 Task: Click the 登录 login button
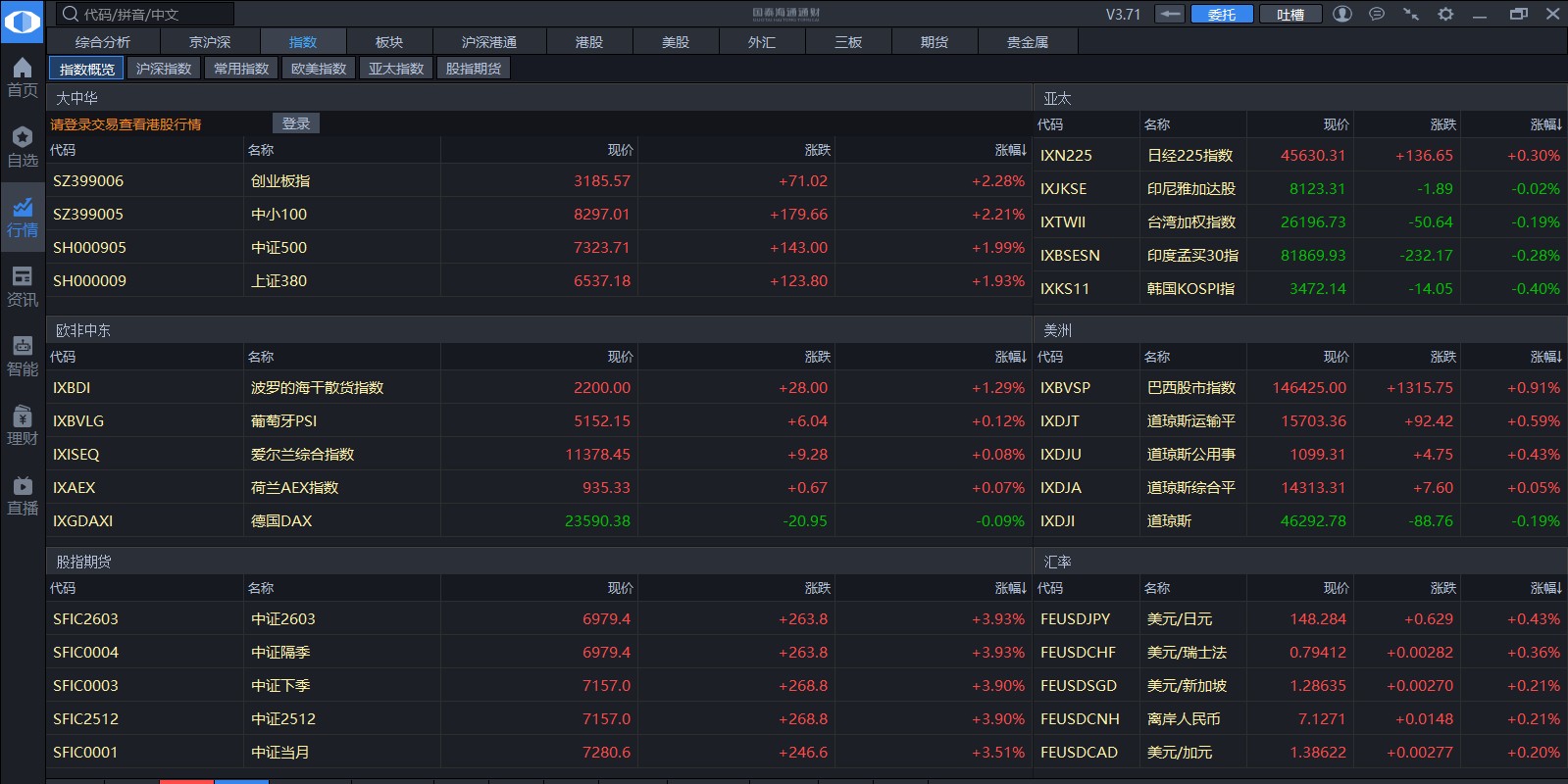296,123
